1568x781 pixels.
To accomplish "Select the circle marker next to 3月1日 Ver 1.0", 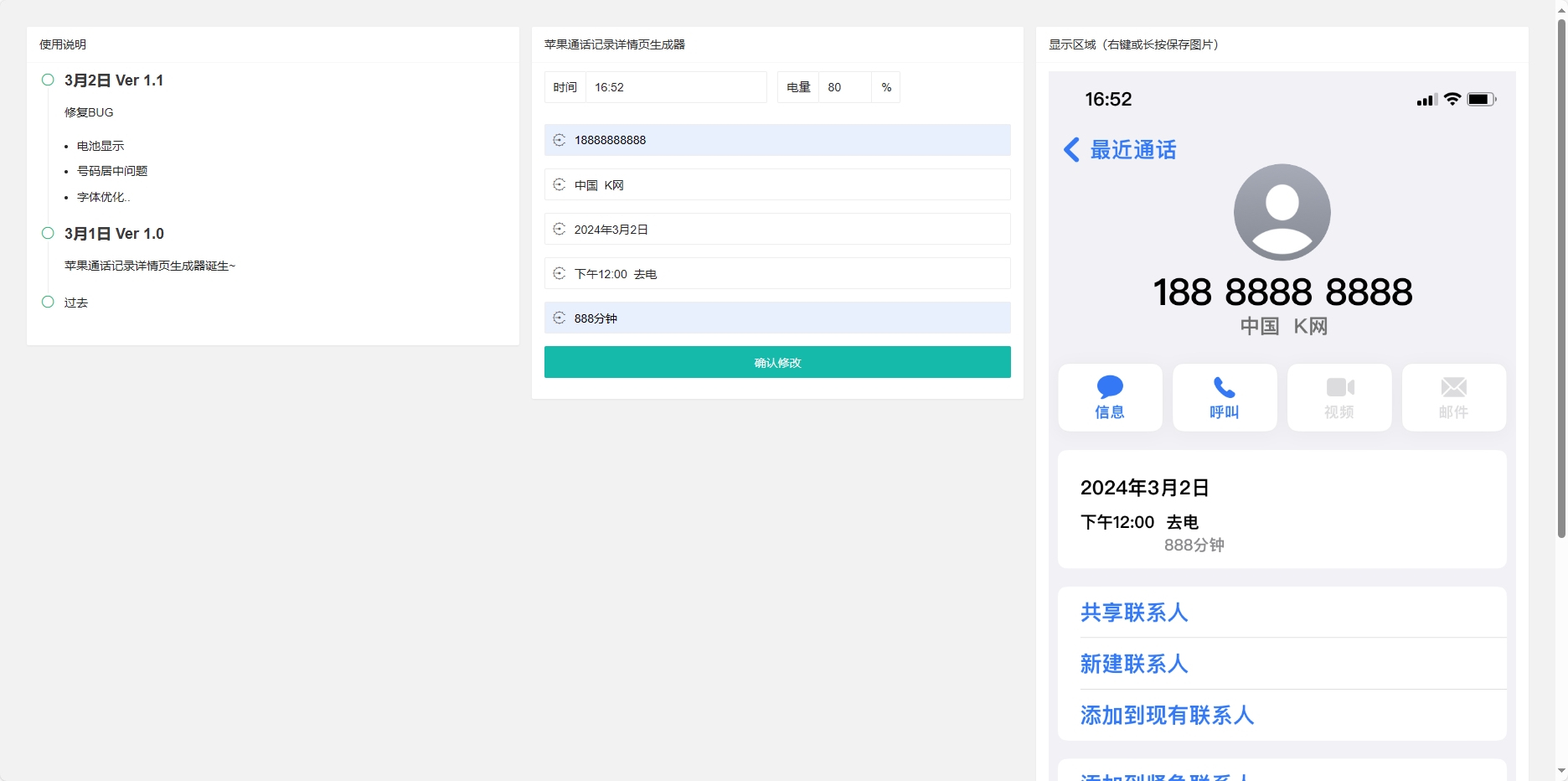I will pyautogui.click(x=48, y=232).
